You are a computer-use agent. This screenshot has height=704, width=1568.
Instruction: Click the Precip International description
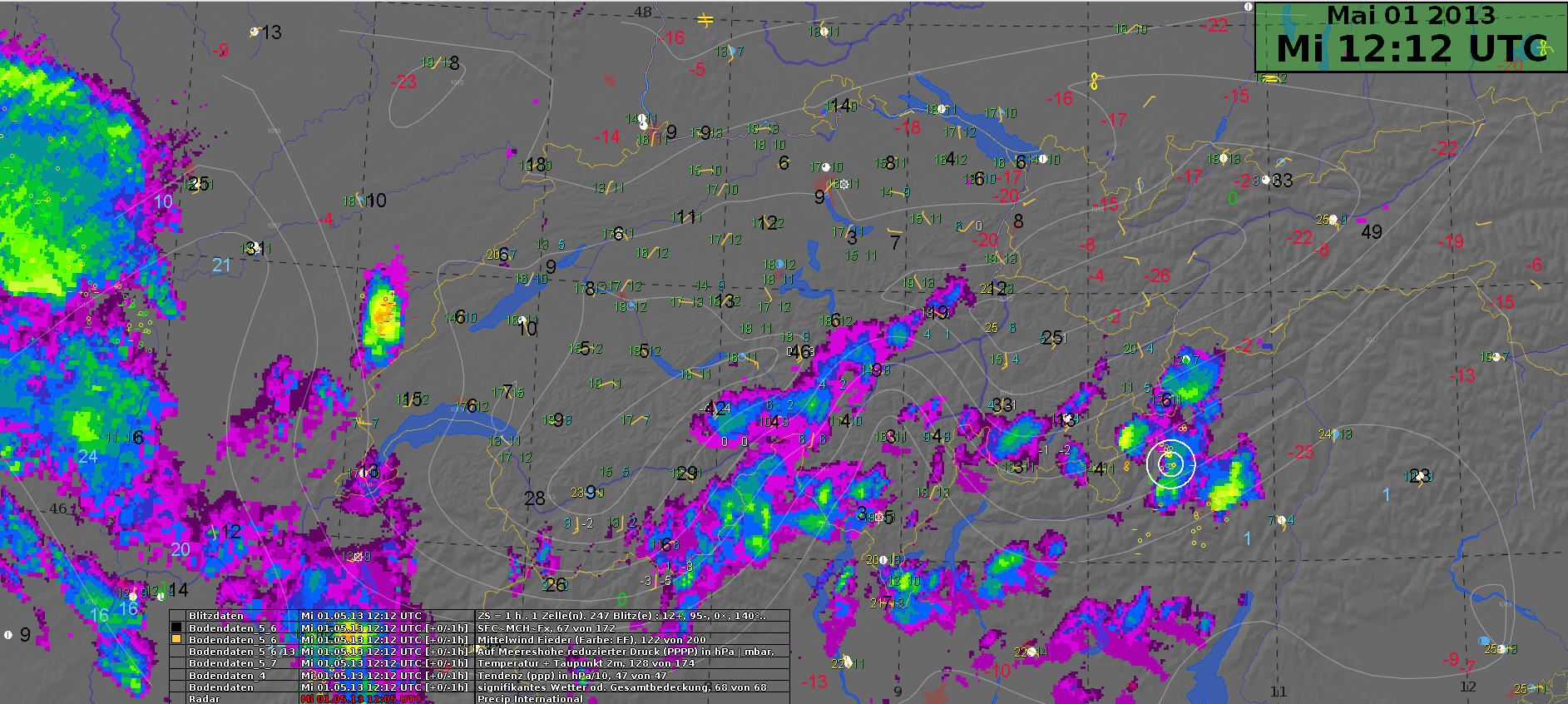coord(530,699)
